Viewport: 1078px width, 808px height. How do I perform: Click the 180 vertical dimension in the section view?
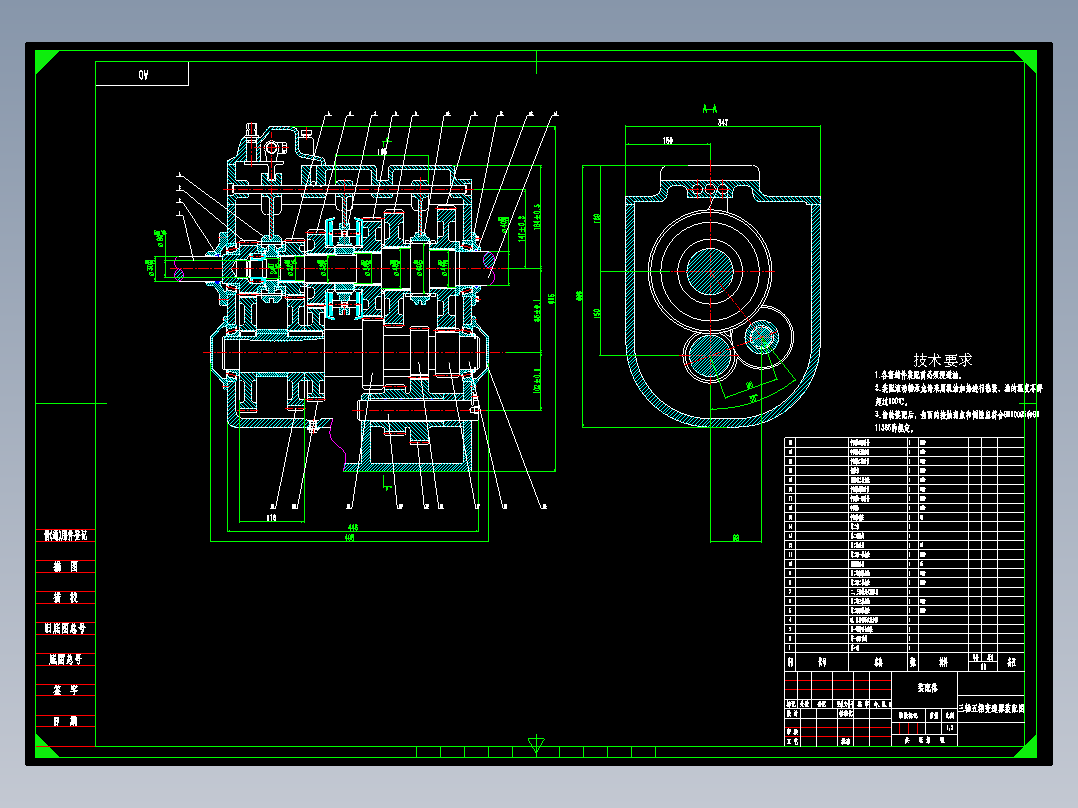coord(597,218)
